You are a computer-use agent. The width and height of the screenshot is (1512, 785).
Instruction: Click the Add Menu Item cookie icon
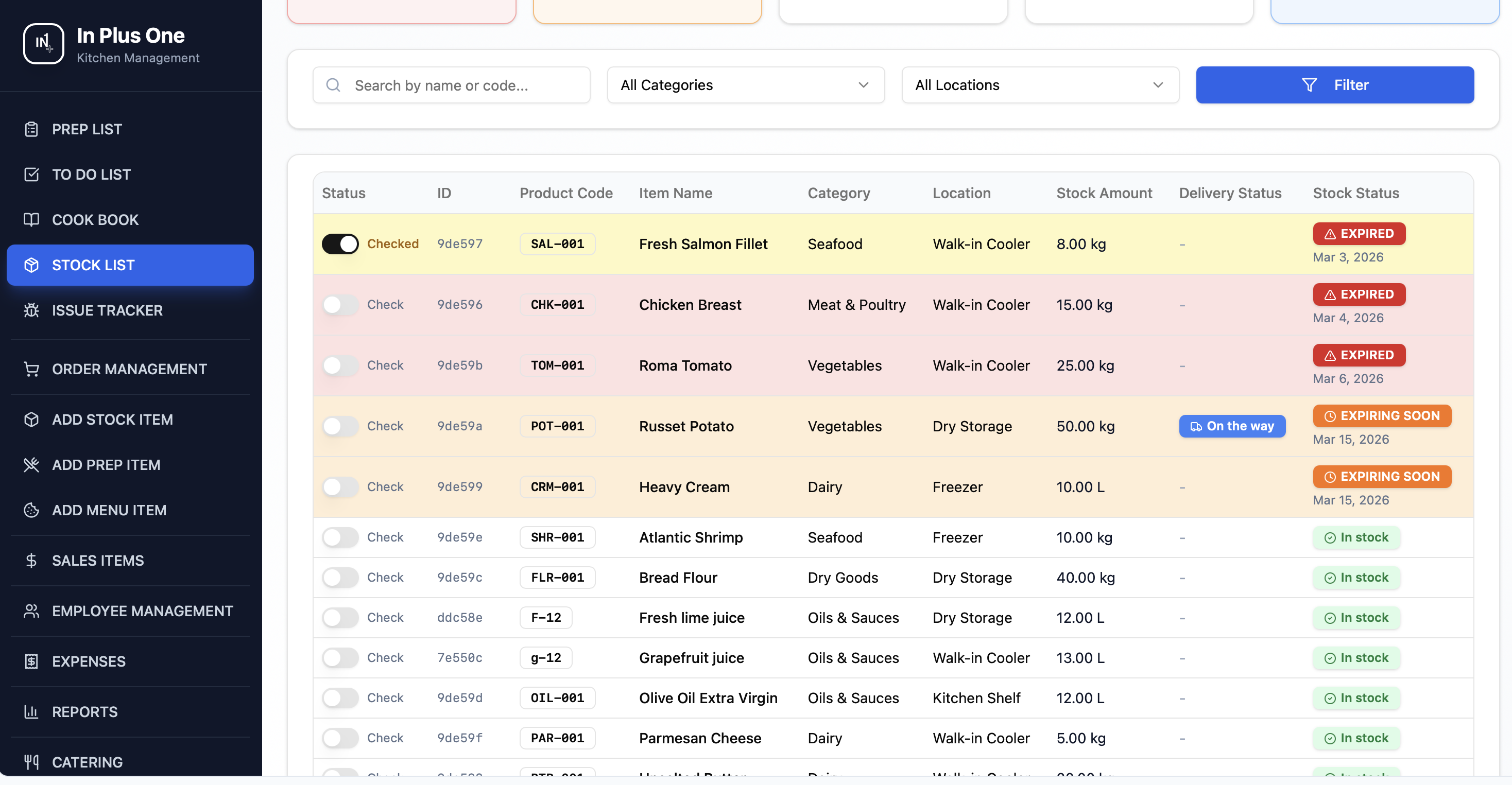[x=31, y=510]
